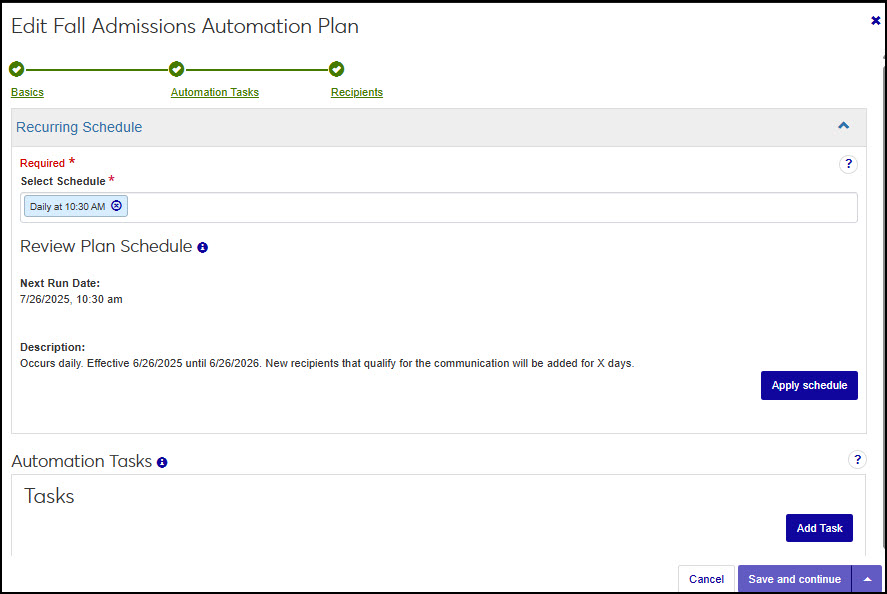Open the Save and continue options arrow
Image resolution: width=887 pixels, height=594 pixels.
tap(867, 579)
